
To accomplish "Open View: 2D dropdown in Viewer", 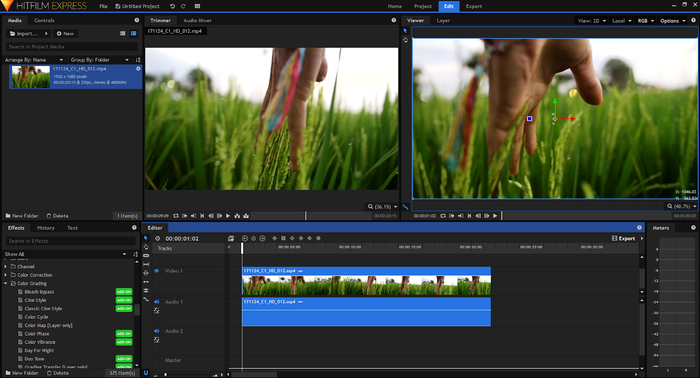I will [x=592, y=21].
